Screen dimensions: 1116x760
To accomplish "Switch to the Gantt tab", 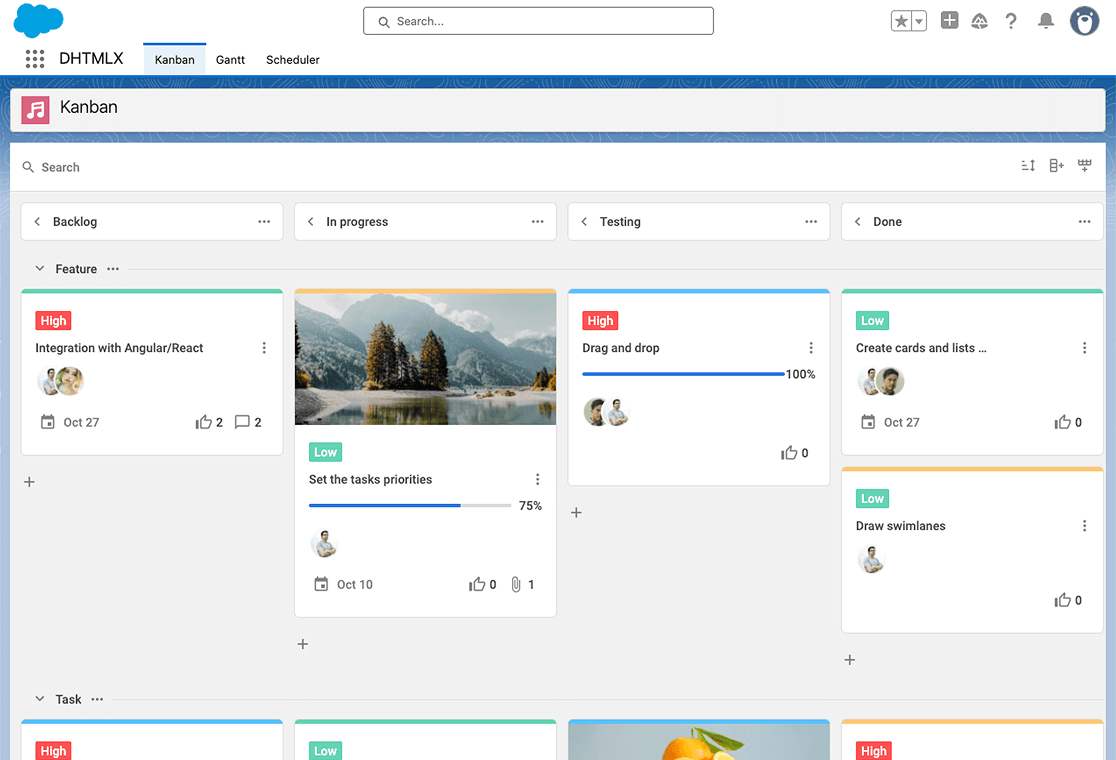I will click(x=230, y=60).
